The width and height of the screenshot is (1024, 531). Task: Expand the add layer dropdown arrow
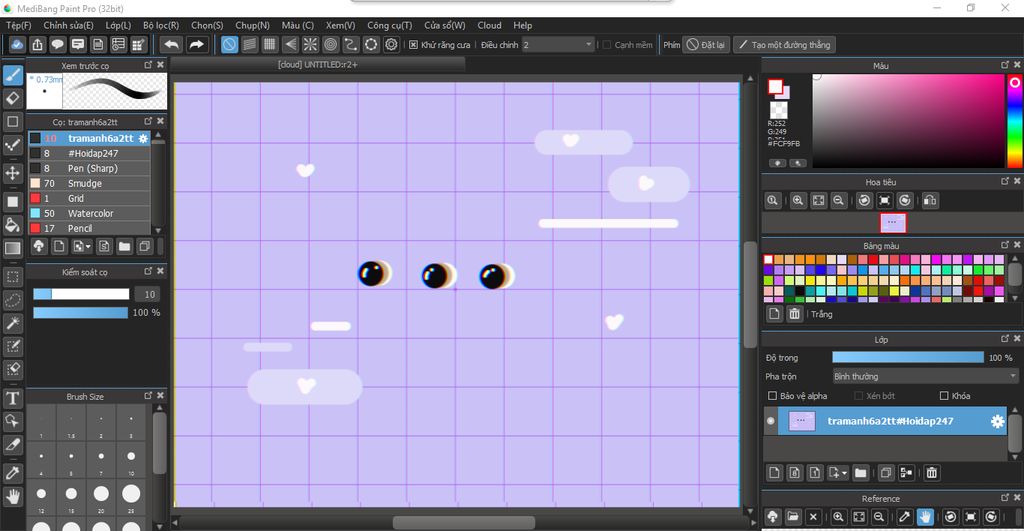pos(845,472)
